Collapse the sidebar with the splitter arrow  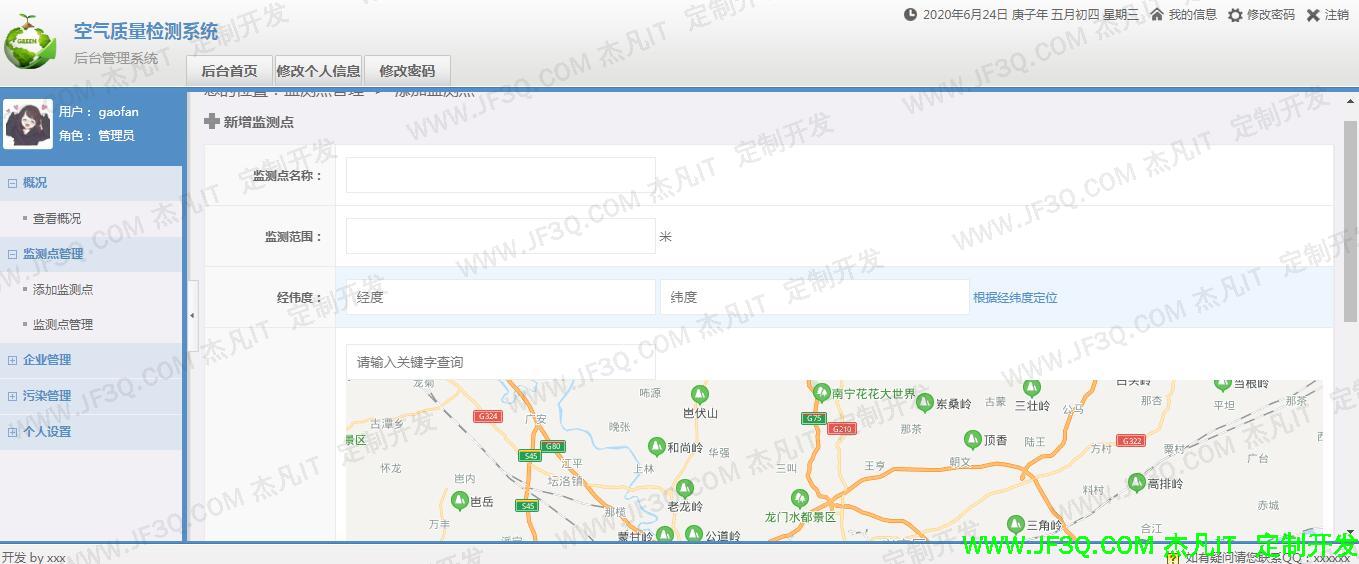pos(192,316)
